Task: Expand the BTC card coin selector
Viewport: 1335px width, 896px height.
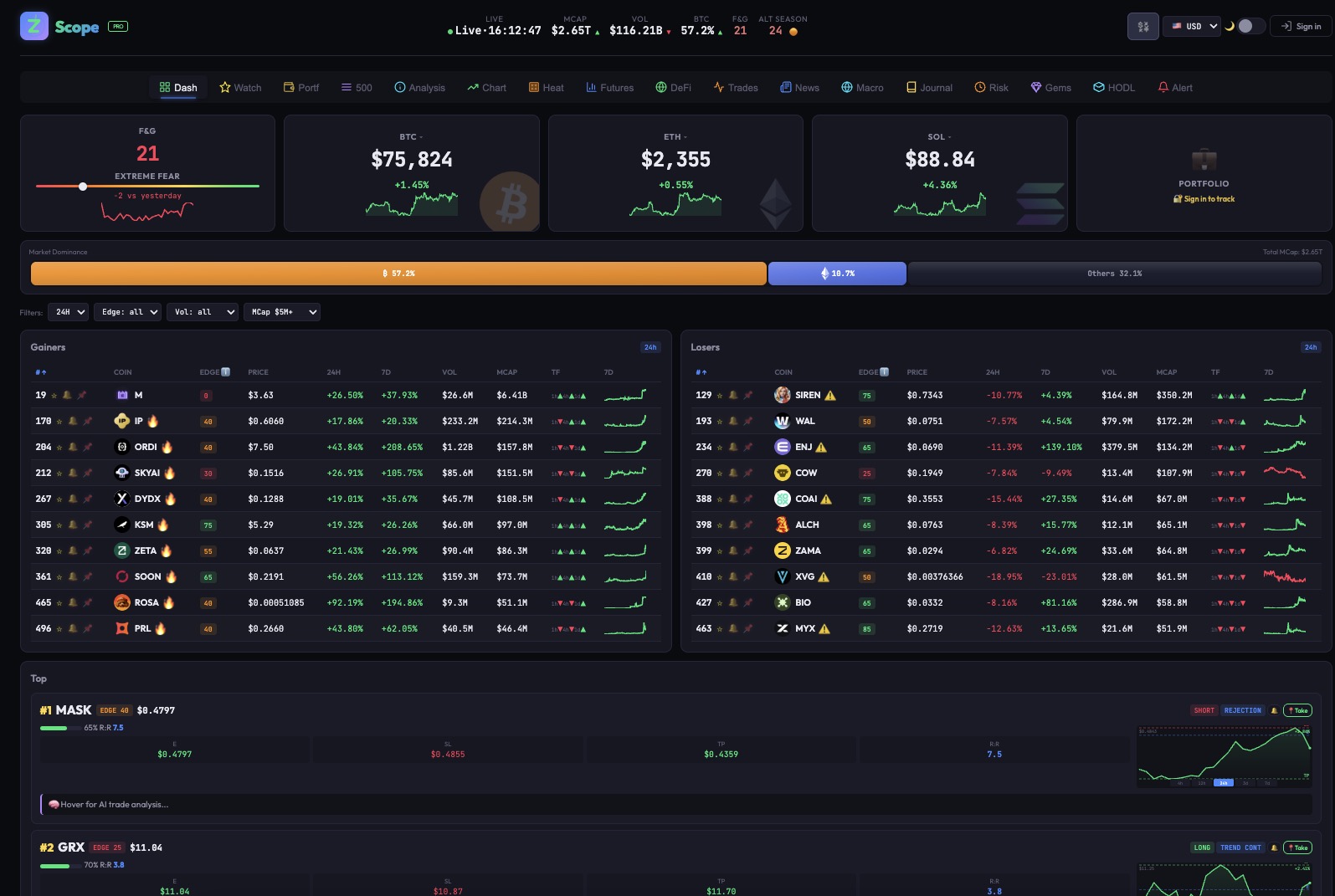Action: [x=411, y=137]
